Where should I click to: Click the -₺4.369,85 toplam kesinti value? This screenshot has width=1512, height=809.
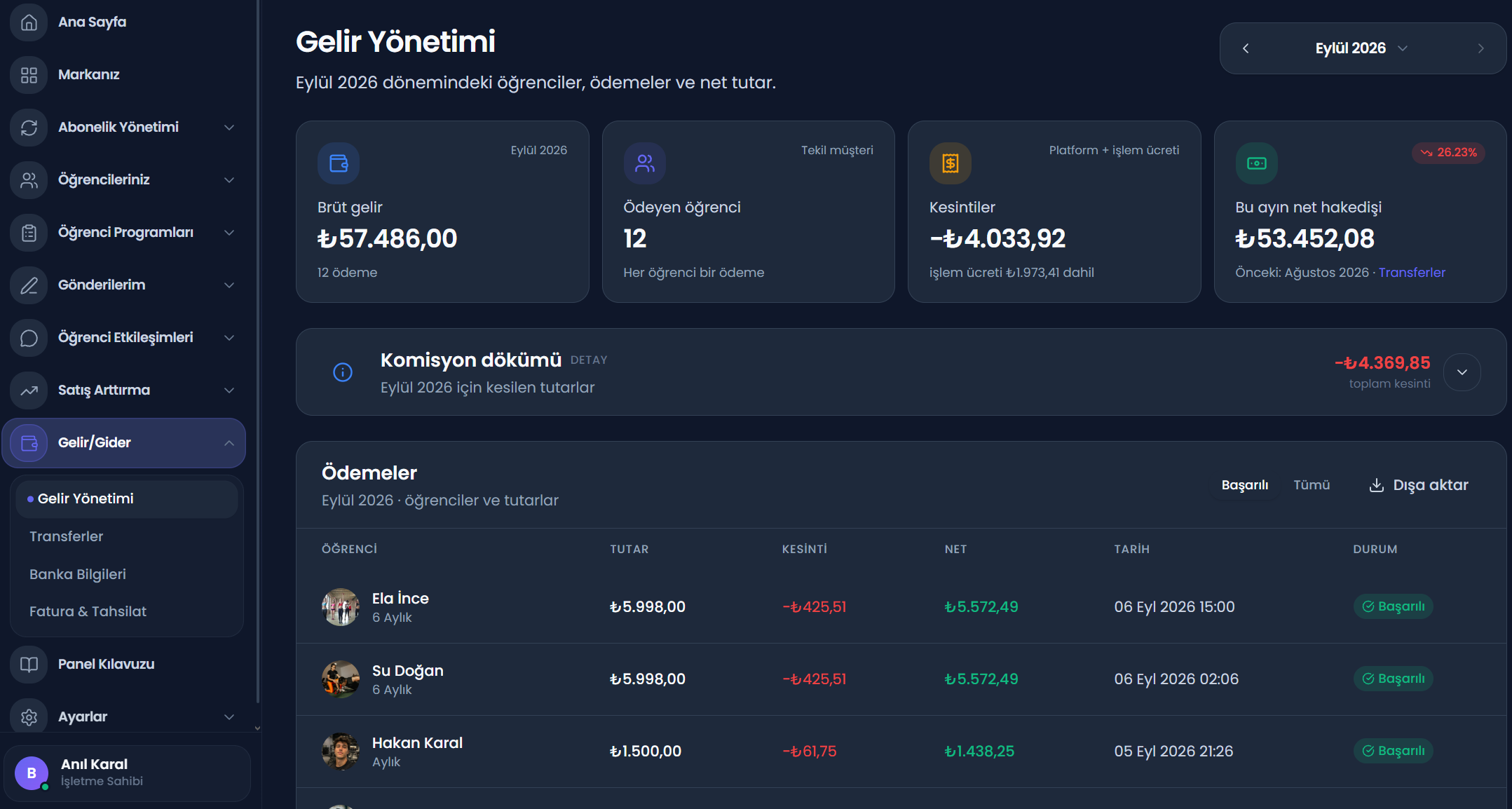(x=1382, y=363)
